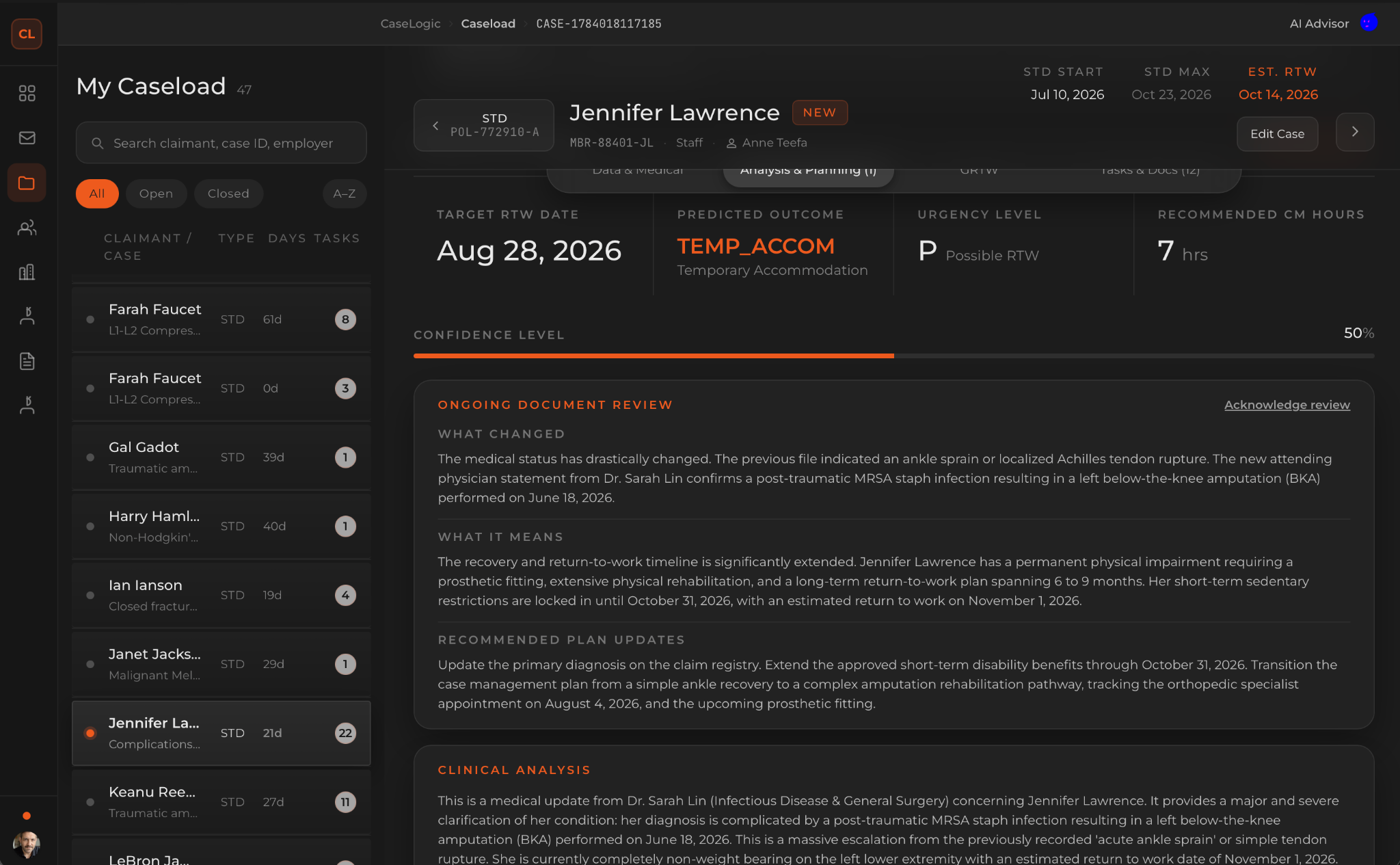This screenshot has width=1400, height=865.
Task: Click the task badge on Janet Jacks... row
Action: point(345,664)
